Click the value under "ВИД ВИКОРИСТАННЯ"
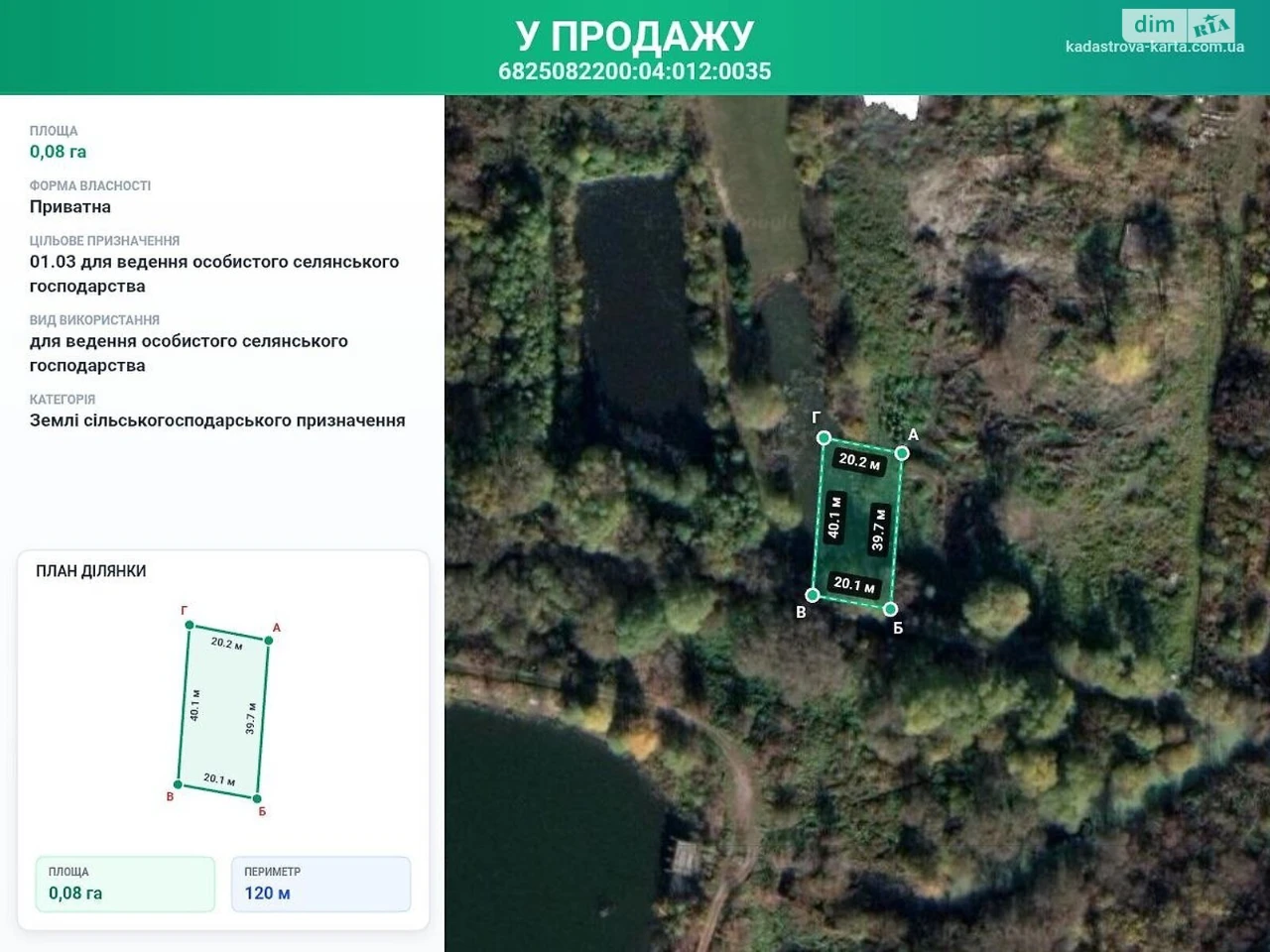 (189, 353)
